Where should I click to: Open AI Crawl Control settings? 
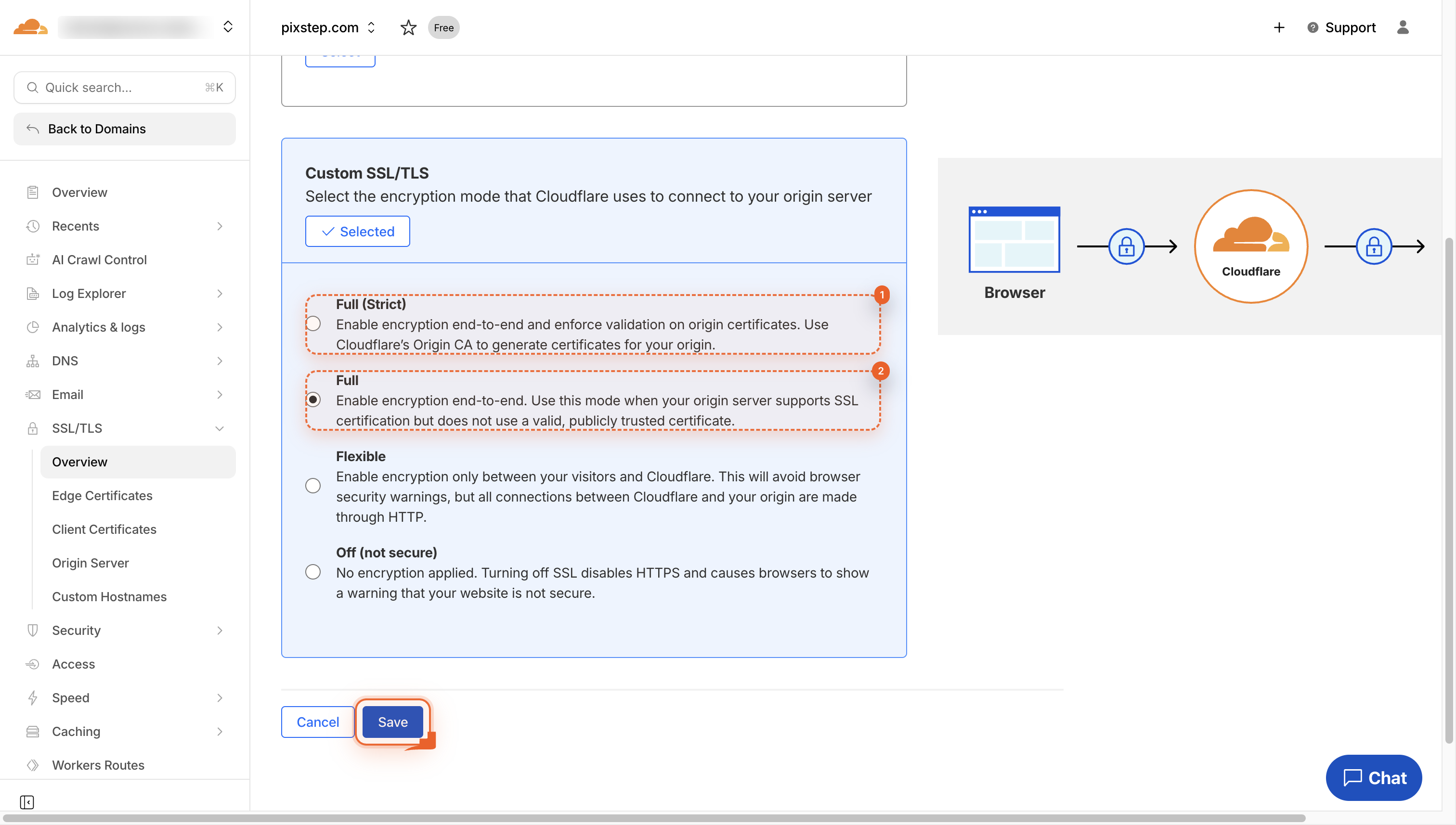[x=99, y=259]
